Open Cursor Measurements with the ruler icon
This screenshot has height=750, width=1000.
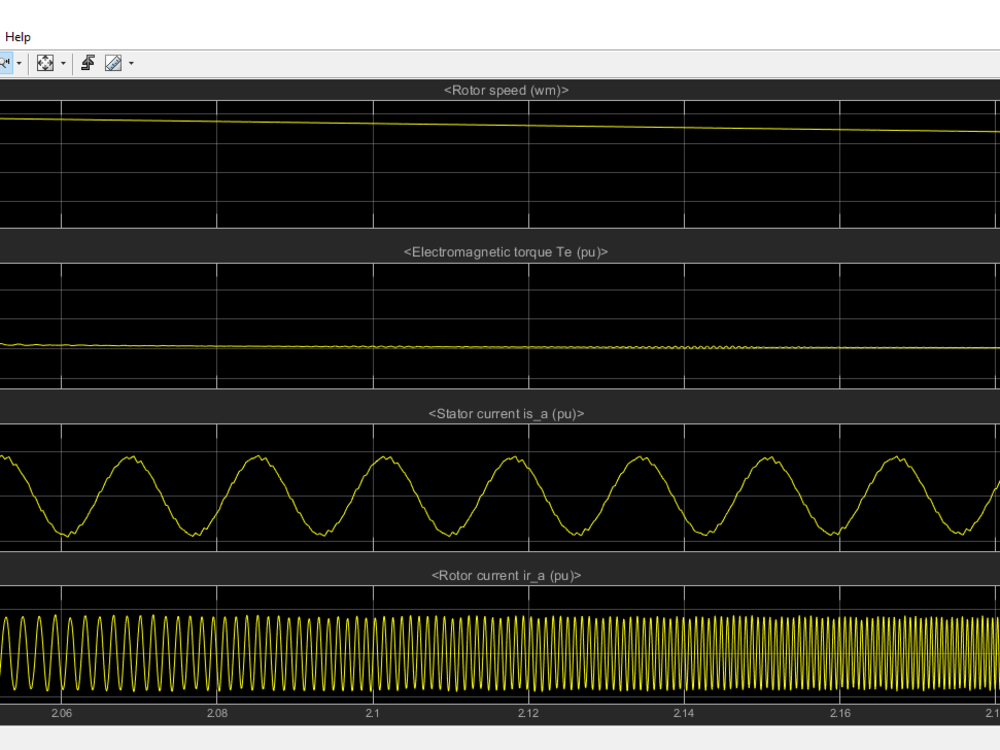click(x=113, y=62)
